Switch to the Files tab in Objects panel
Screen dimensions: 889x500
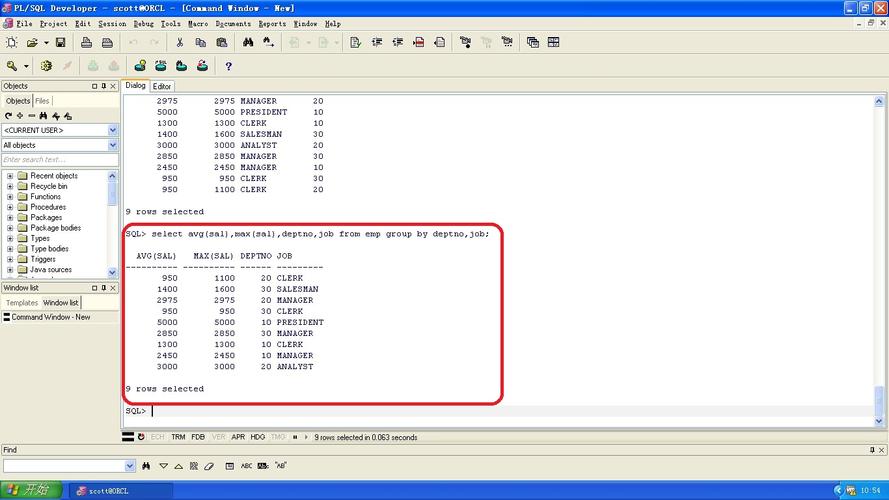click(x=42, y=101)
